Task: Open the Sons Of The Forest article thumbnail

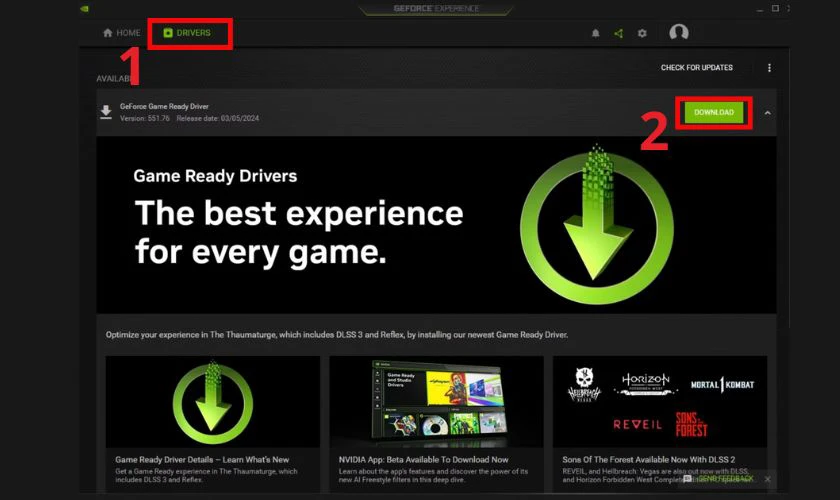Action: click(x=660, y=401)
